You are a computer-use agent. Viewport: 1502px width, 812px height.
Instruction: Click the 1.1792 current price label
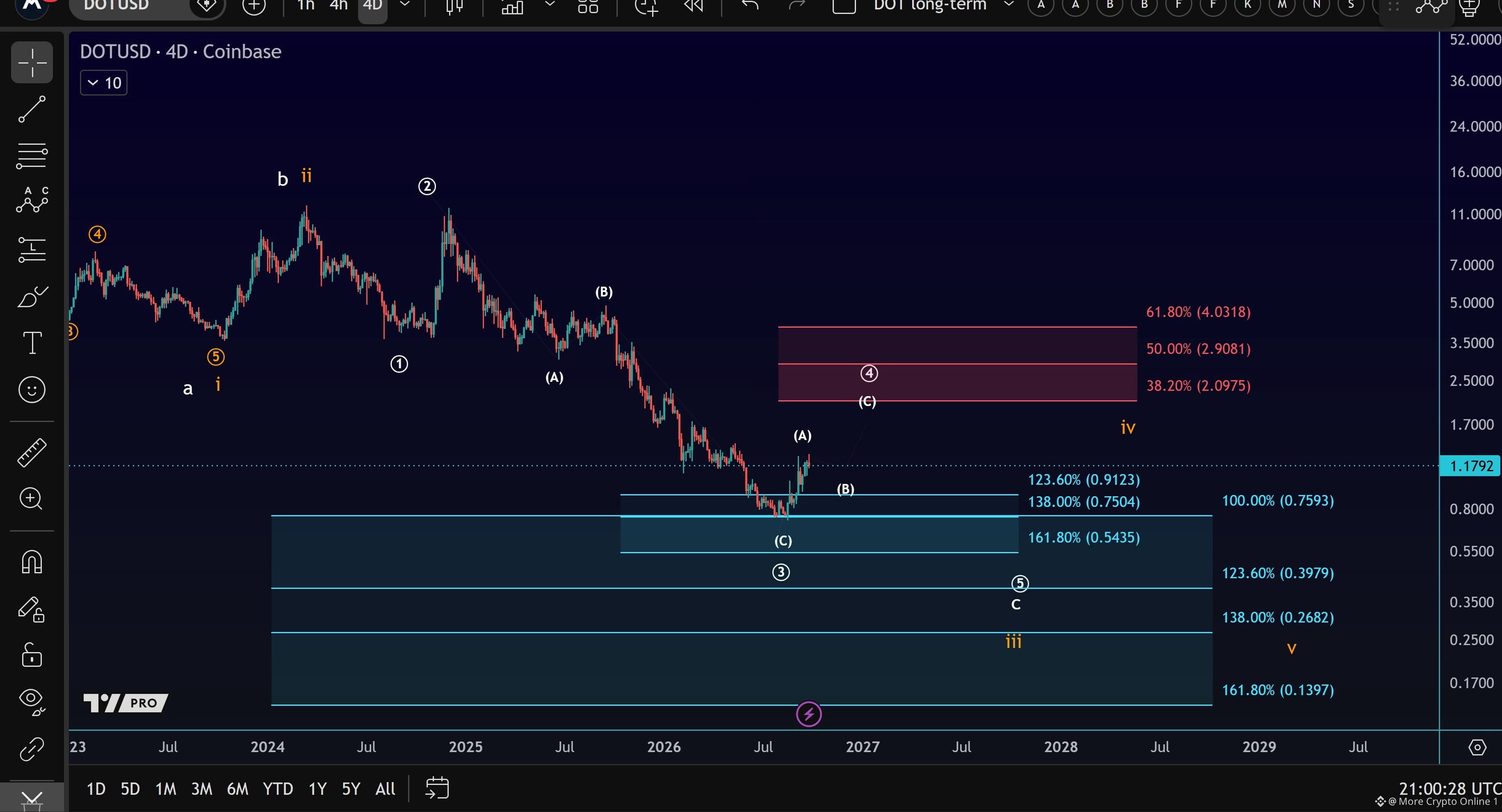click(1470, 466)
